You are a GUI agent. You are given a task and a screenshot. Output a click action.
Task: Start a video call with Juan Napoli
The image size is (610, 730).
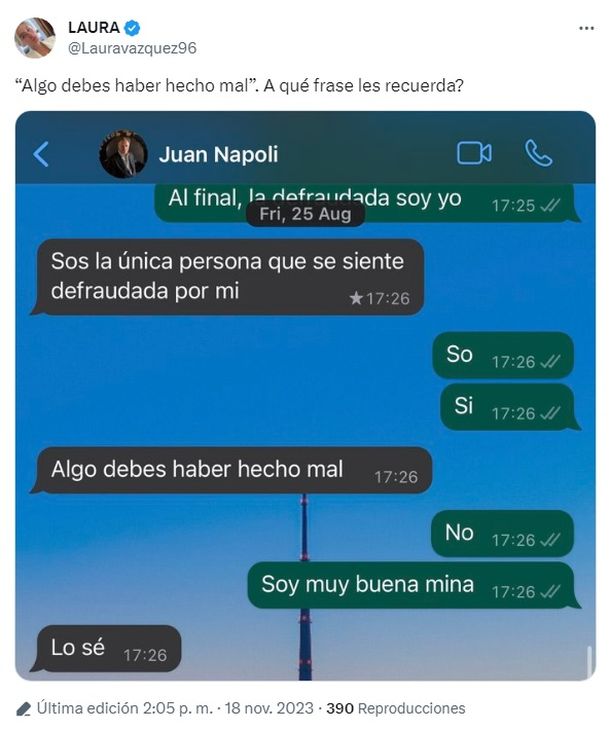tap(474, 153)
